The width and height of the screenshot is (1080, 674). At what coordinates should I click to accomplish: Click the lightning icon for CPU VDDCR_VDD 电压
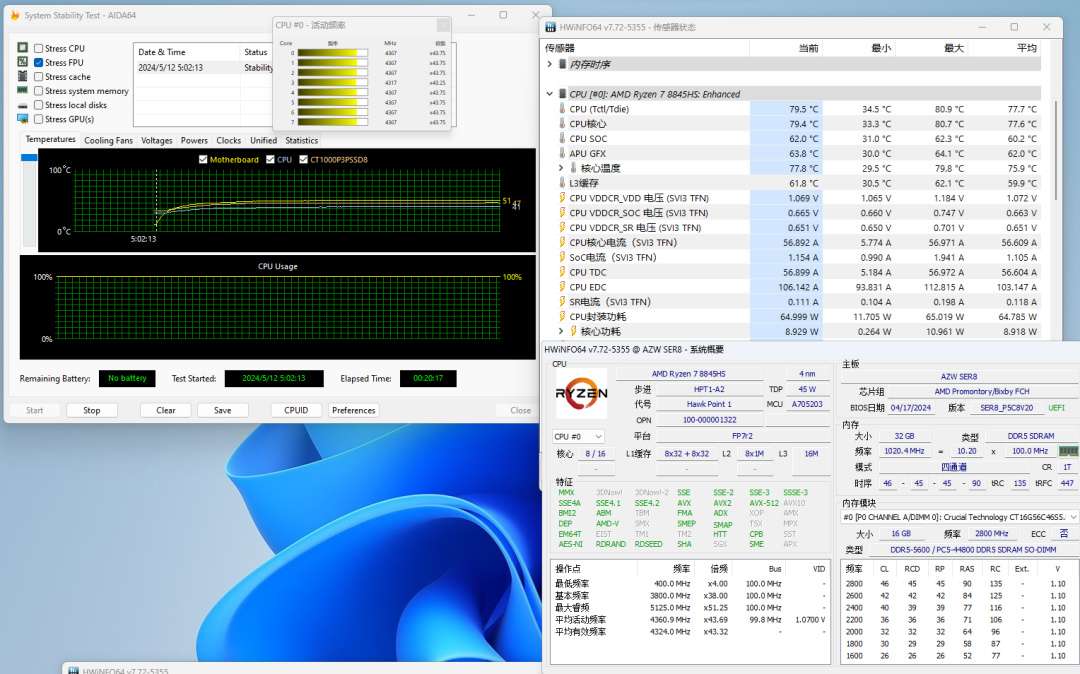coord(562,198)
